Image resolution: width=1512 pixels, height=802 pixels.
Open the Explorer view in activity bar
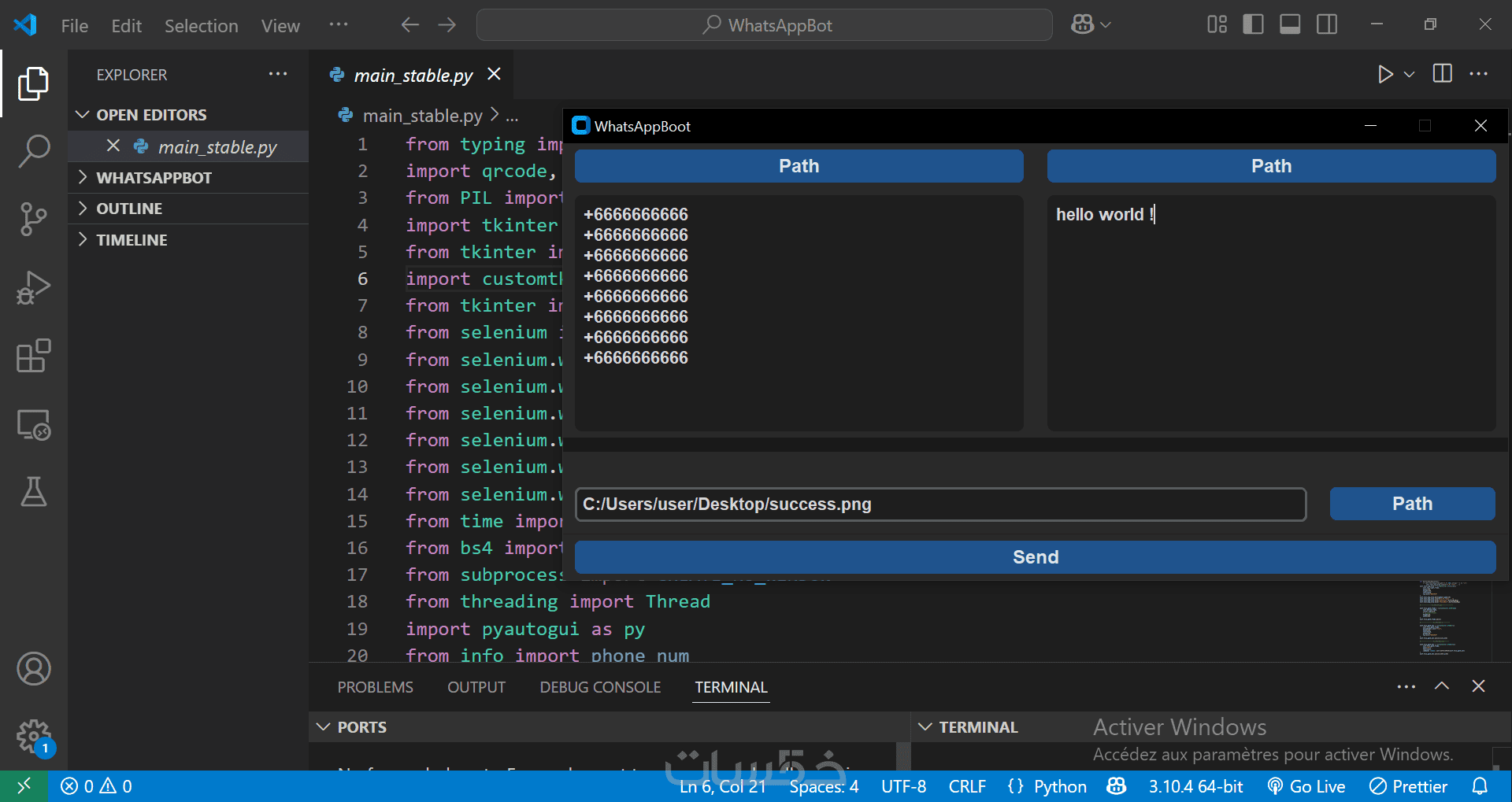[33, 83]
